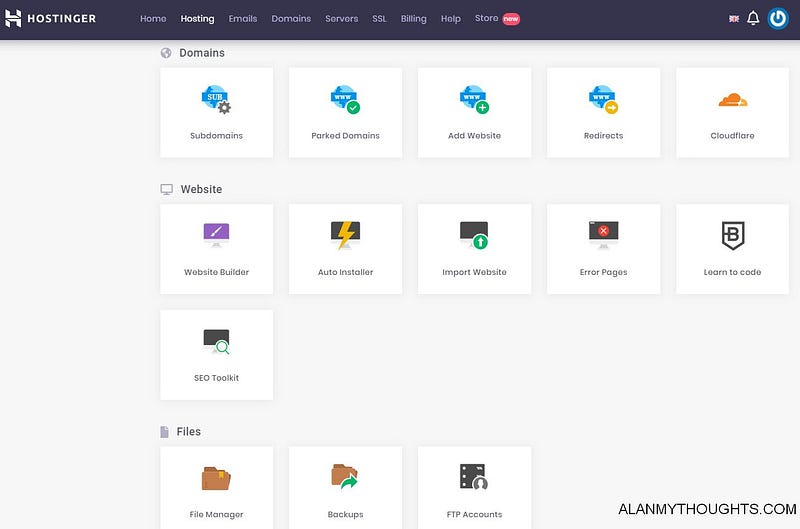
Task: Click the SEO Toolkit label
Action: [x=216, y=378]
